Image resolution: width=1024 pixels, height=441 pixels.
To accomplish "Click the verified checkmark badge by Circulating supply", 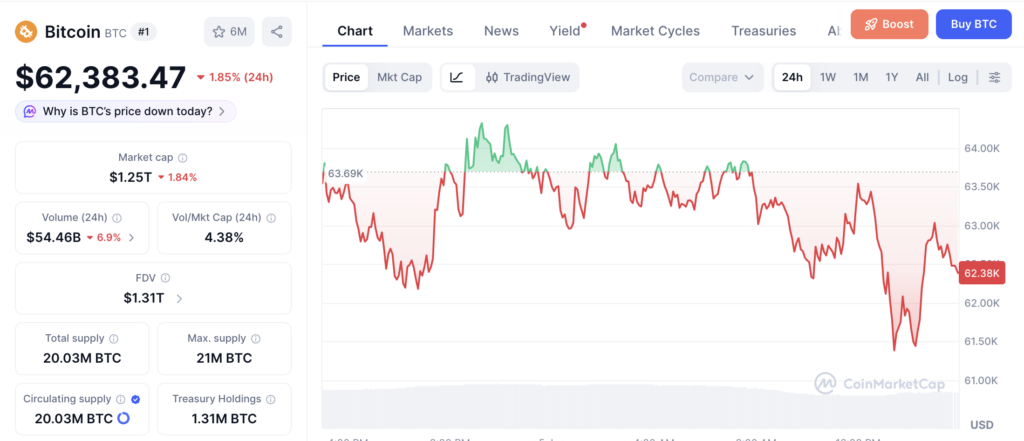I will tap(136, 399).
